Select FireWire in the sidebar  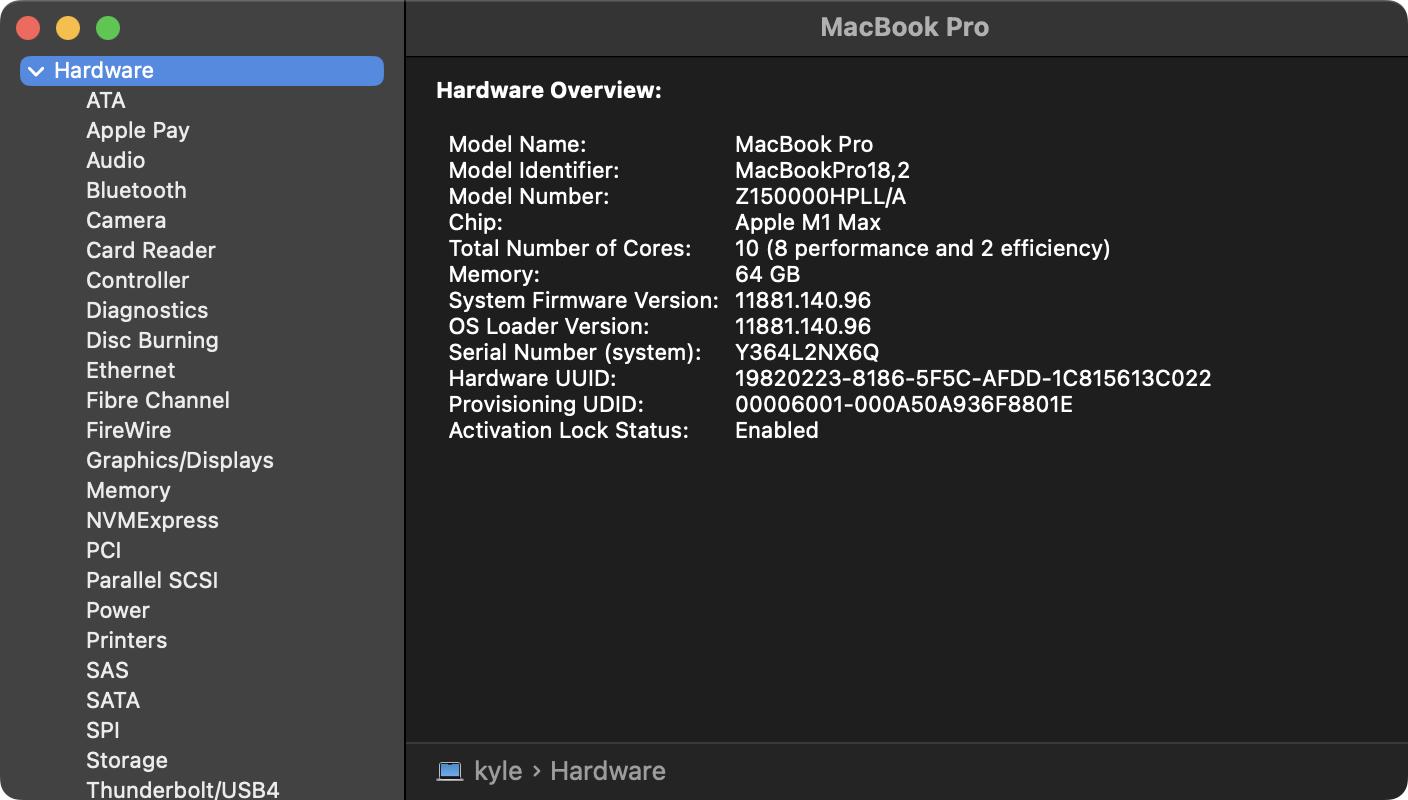point(129,431)
